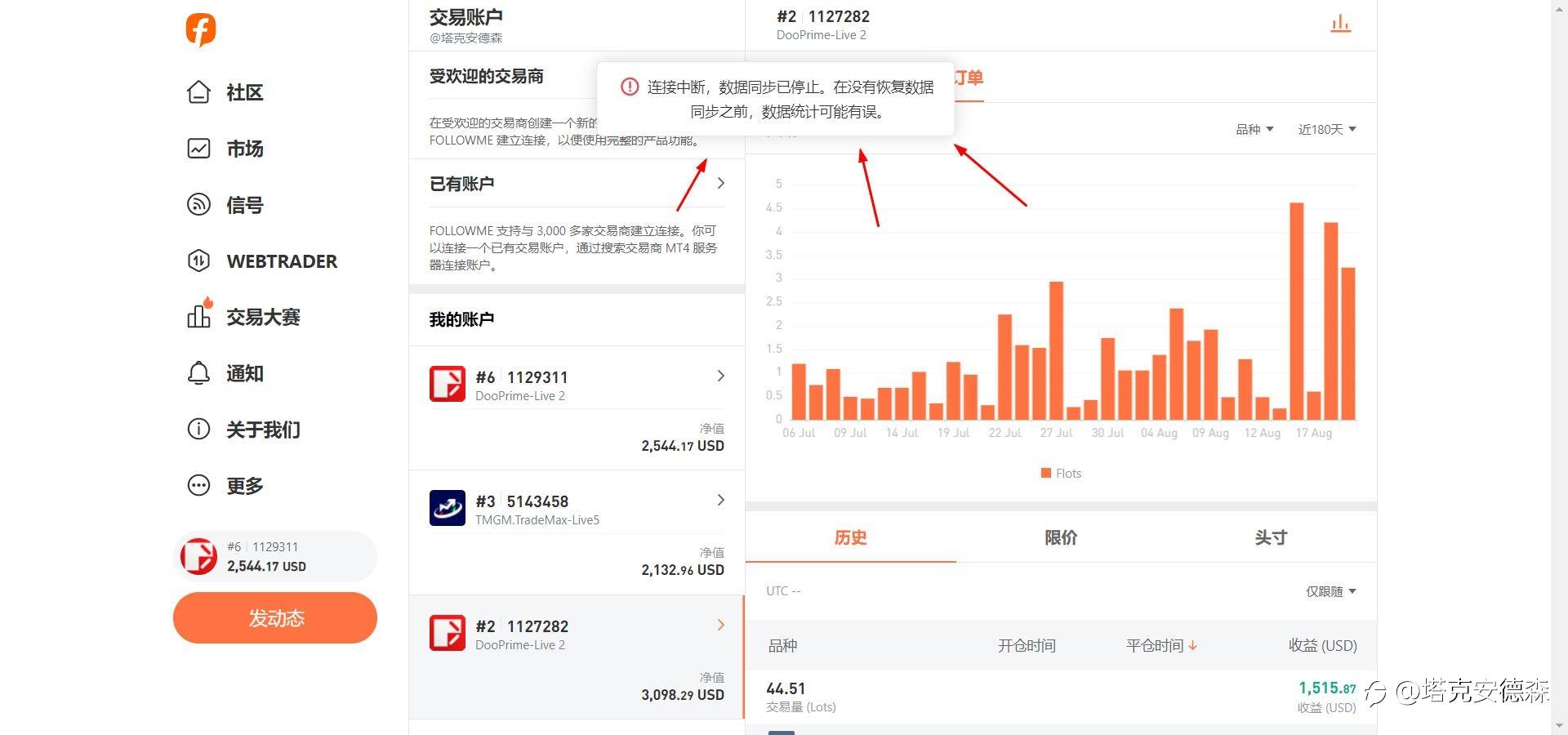Click the 平仓时间 column header
The image size is (1568, 735).
pyautogui.click(x=1155, y=646)
